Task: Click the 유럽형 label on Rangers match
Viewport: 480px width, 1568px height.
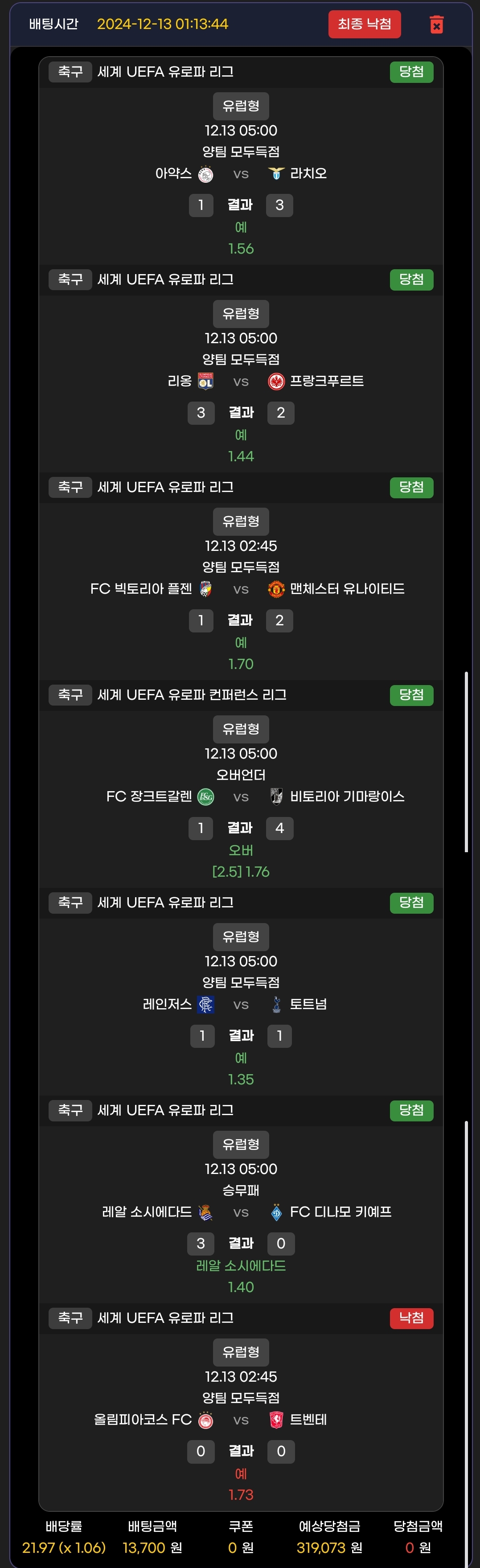Action: tap(241, 936)
